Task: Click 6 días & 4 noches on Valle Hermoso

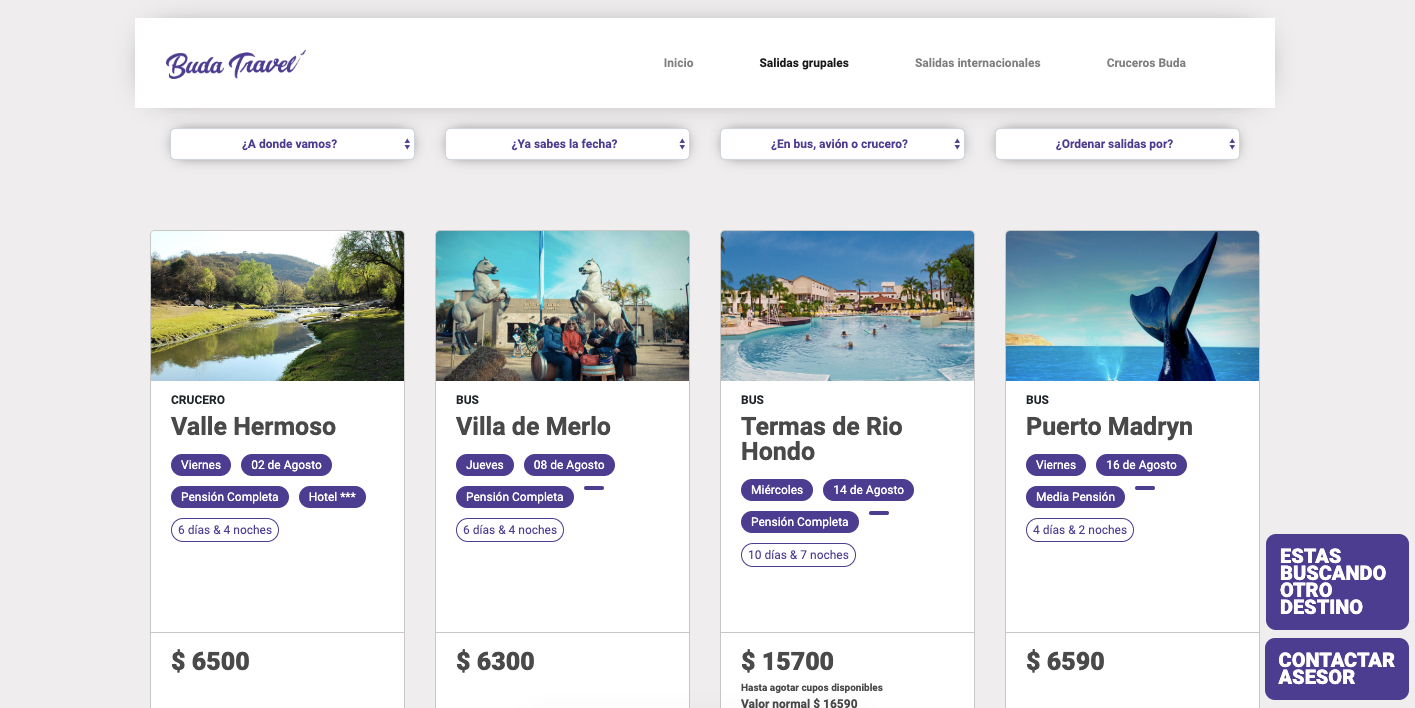Action: point(225,530)
